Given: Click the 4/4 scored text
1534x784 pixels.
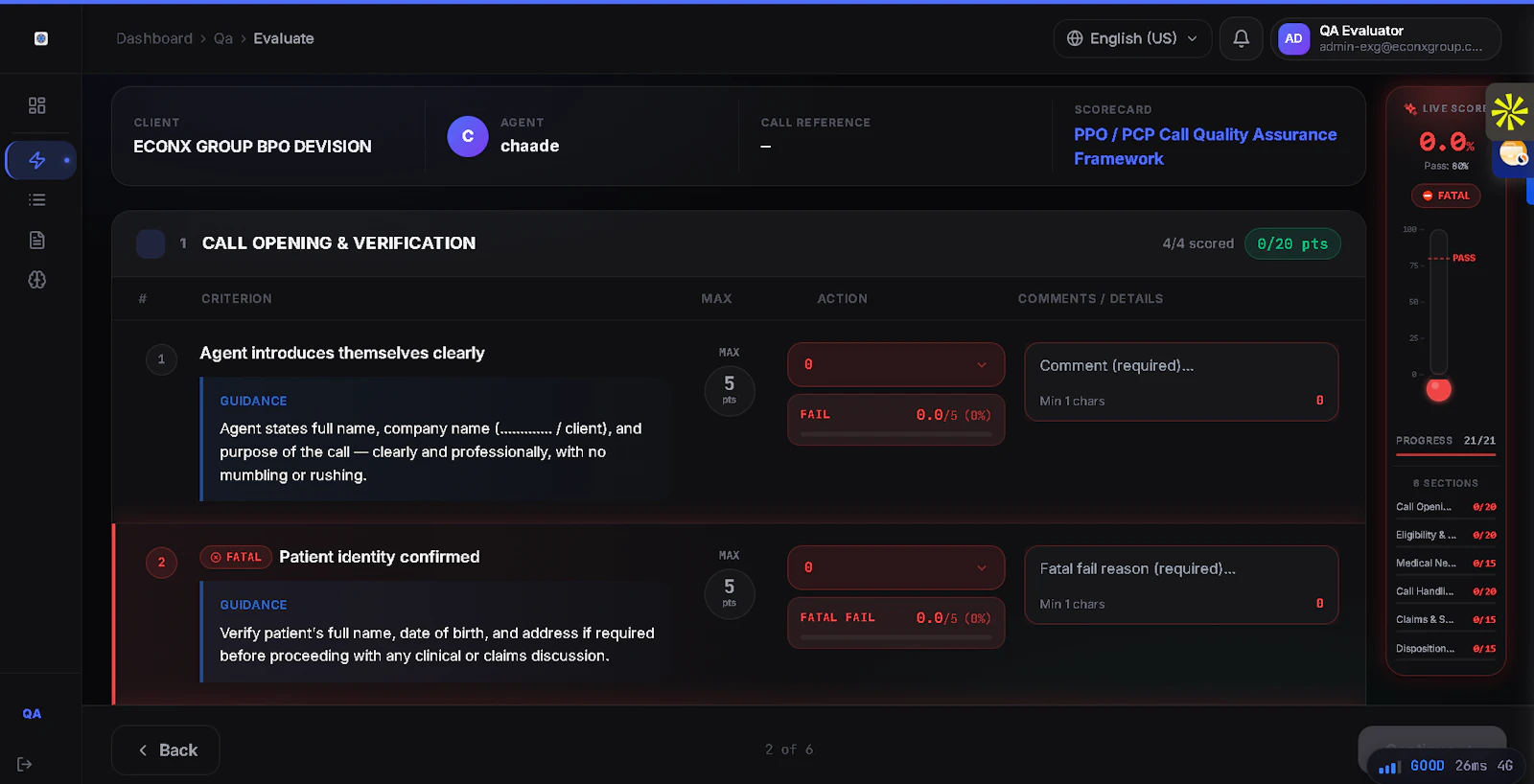Looking at the screenshot, I should (x=1198, y=243).
